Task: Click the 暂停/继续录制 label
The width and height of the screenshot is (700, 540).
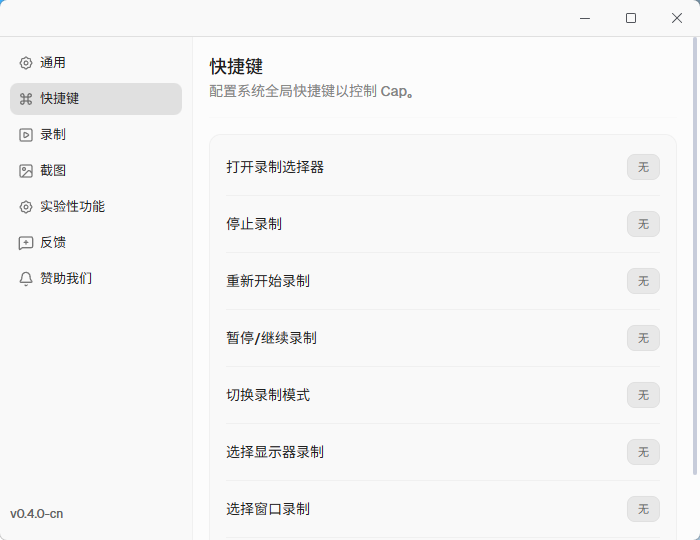Action: point(271,338)
